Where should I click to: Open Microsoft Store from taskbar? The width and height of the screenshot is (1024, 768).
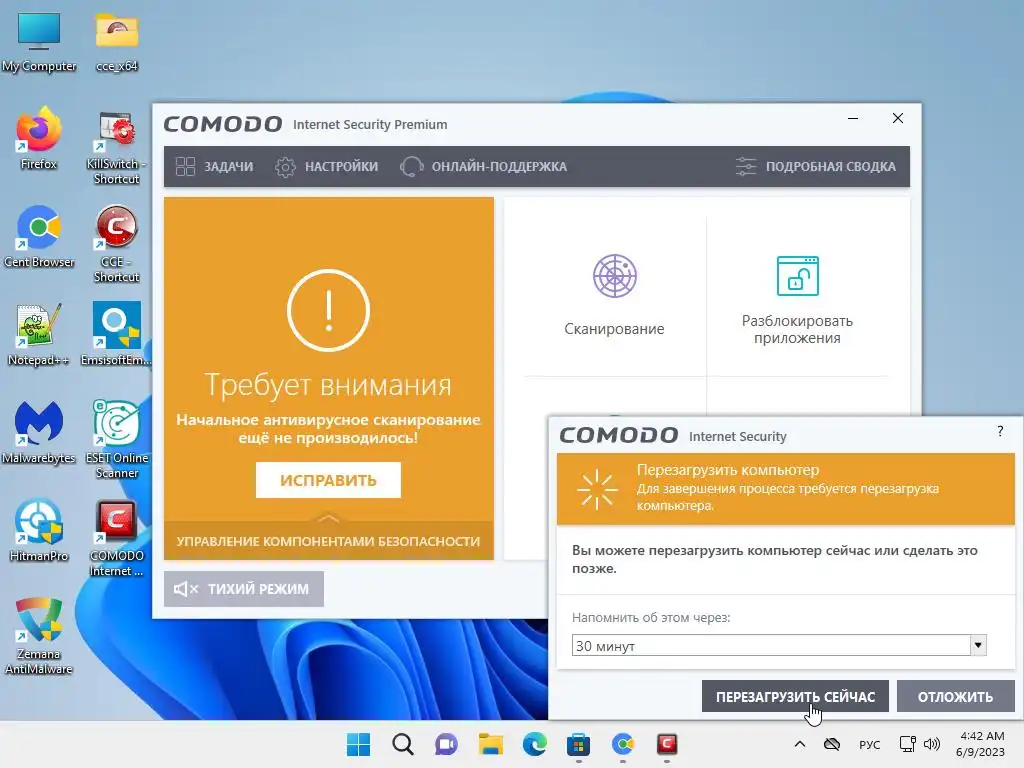579,744
